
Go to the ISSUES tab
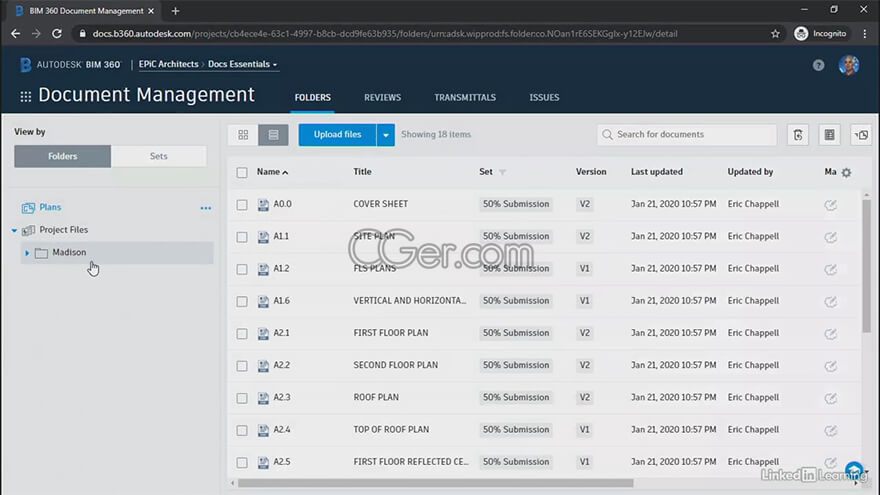coord(544,97)
